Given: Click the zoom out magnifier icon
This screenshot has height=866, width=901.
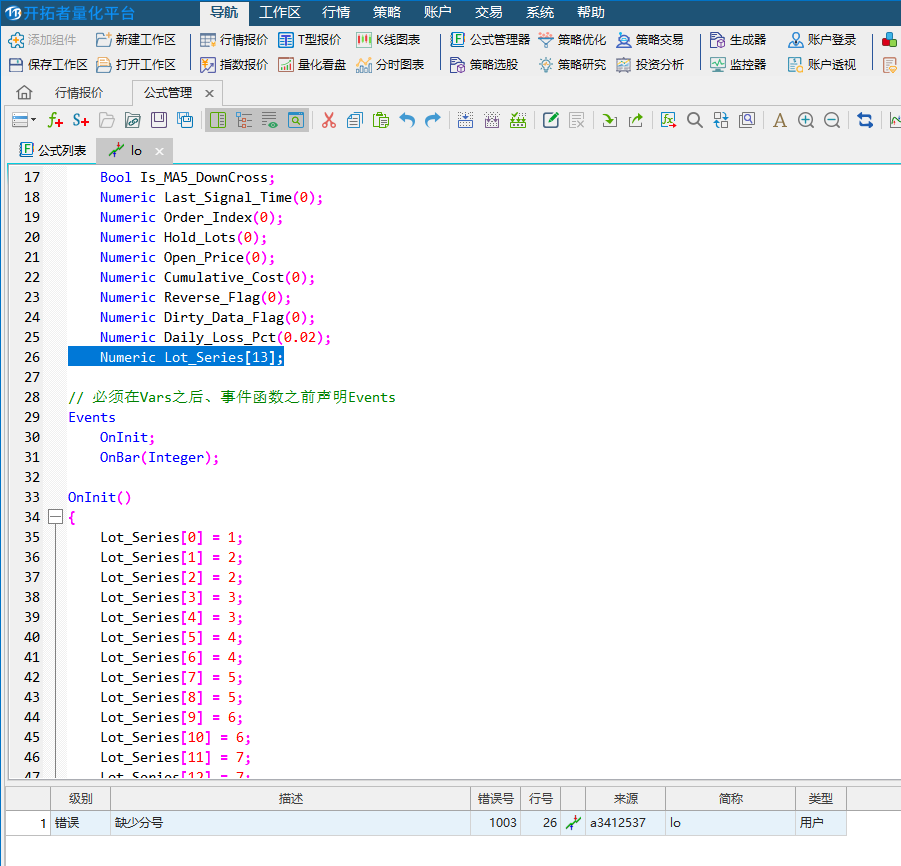Looking at the screenshot, I should point(832,120).
